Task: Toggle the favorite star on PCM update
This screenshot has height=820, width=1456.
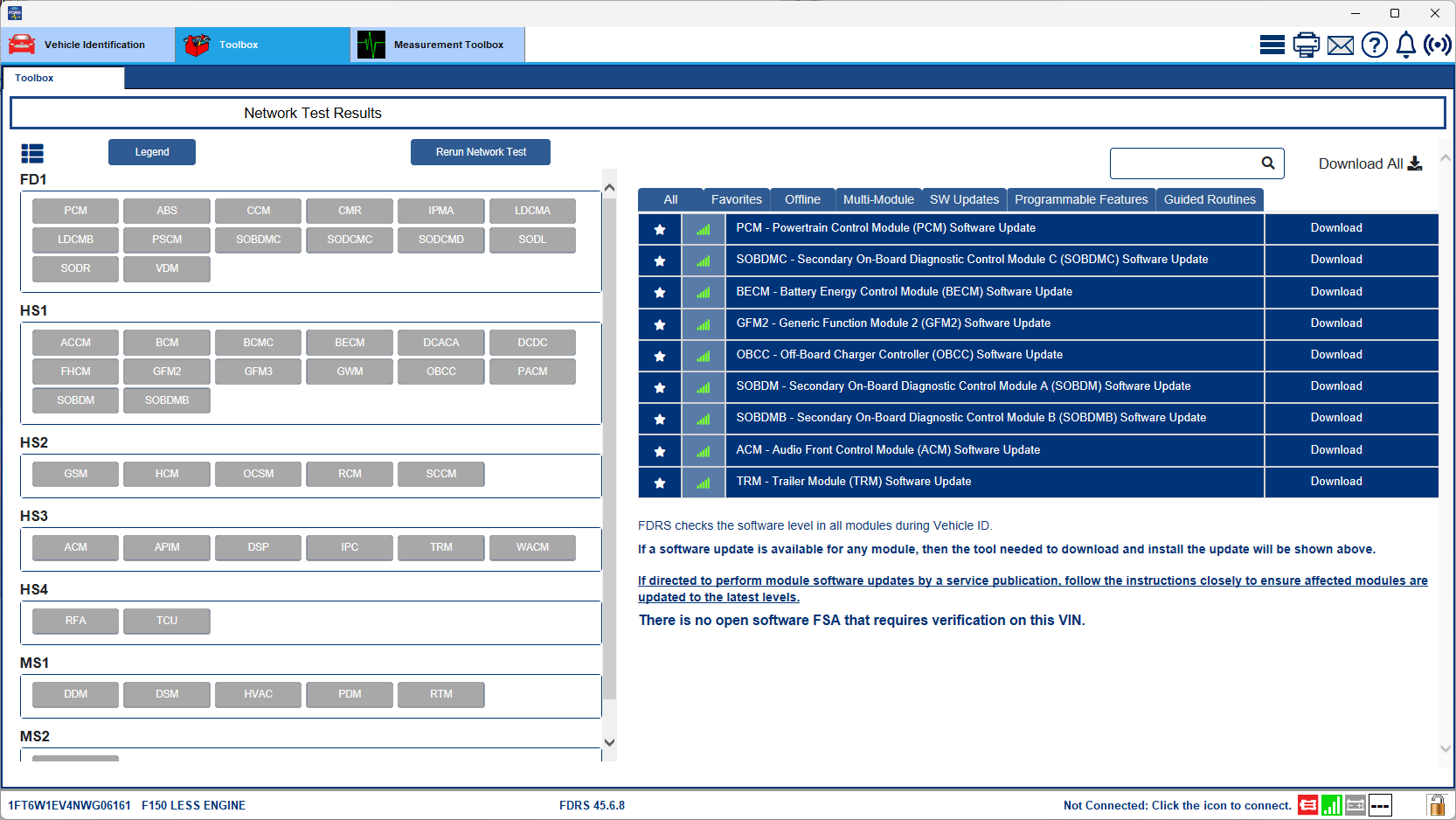Action: pos(659,228)
